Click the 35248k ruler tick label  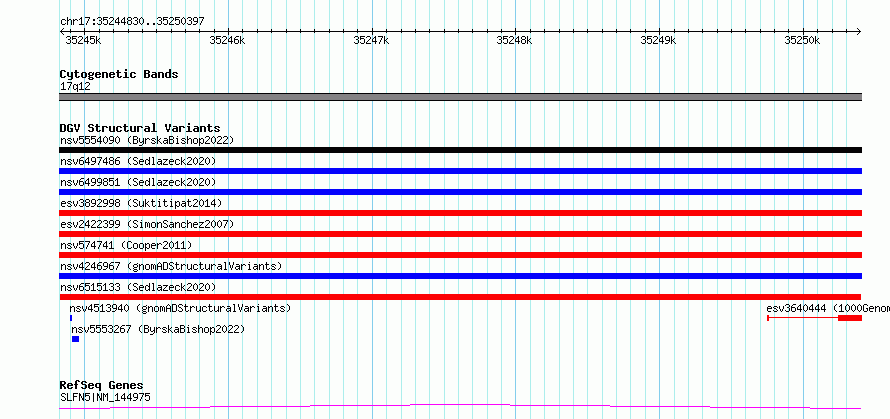click(514, 40)
